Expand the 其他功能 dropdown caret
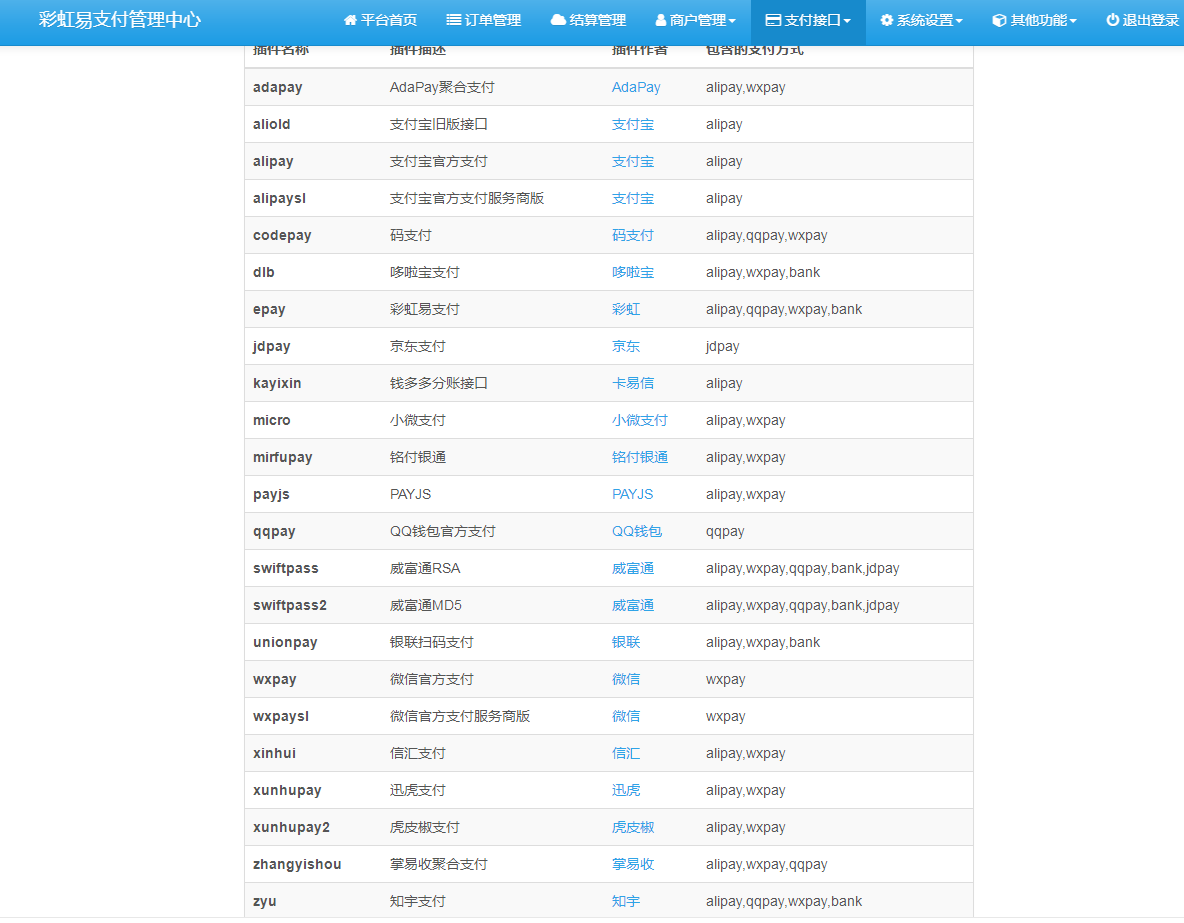 [1073, 21]
